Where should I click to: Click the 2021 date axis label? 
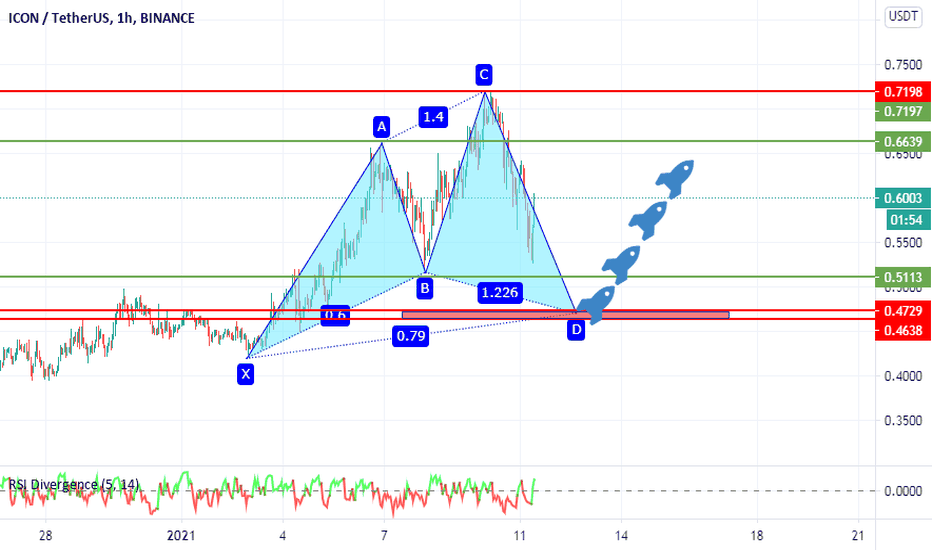(x=181, y=536)
